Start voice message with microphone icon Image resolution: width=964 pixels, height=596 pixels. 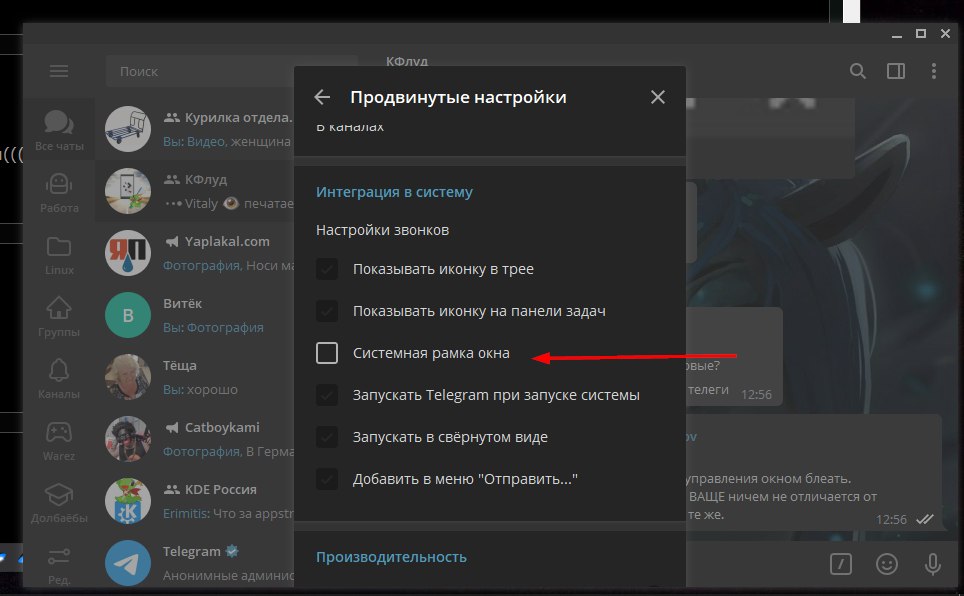(933, 563)
